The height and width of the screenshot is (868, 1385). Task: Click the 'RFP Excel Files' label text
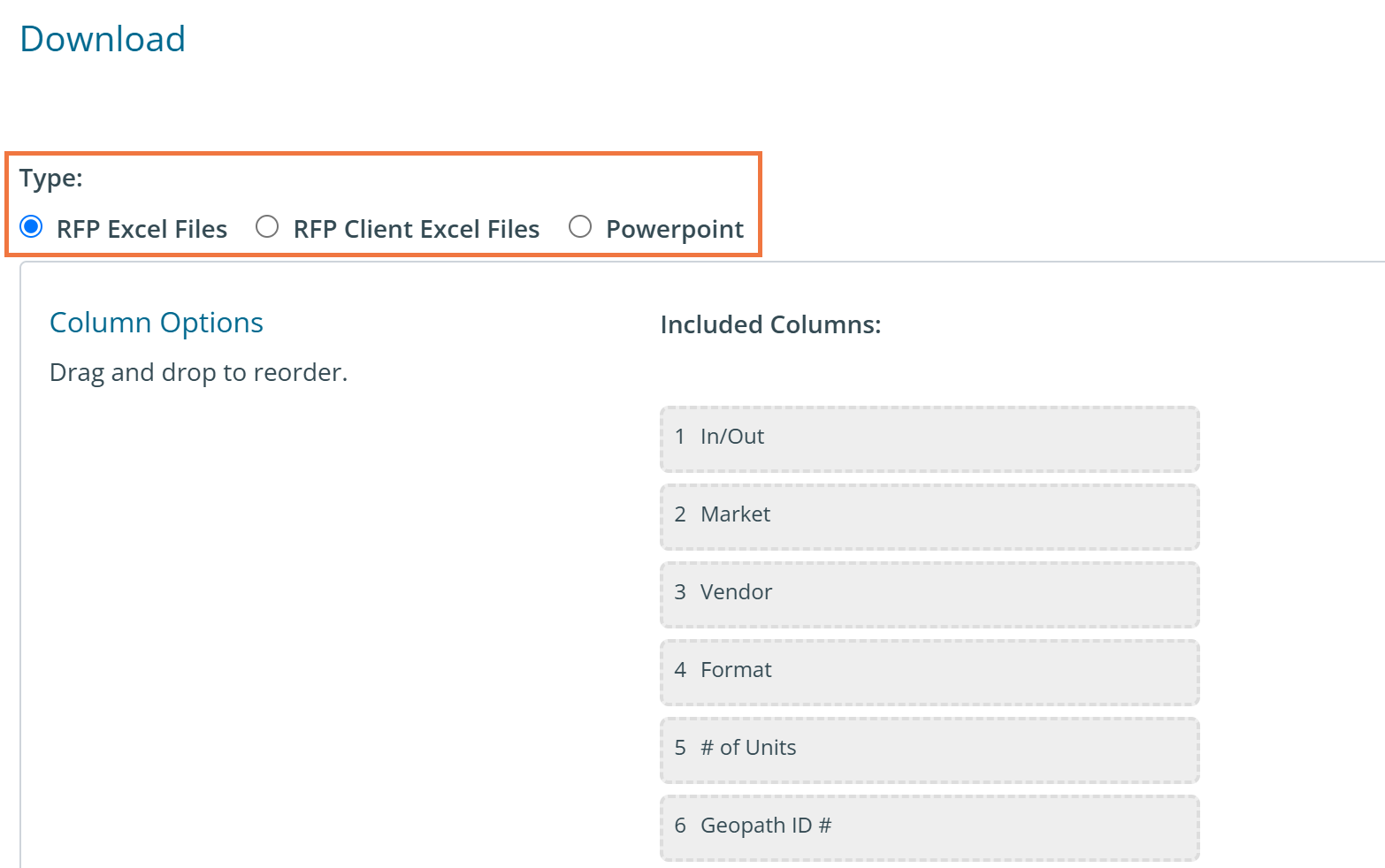(x=142, y=230)
